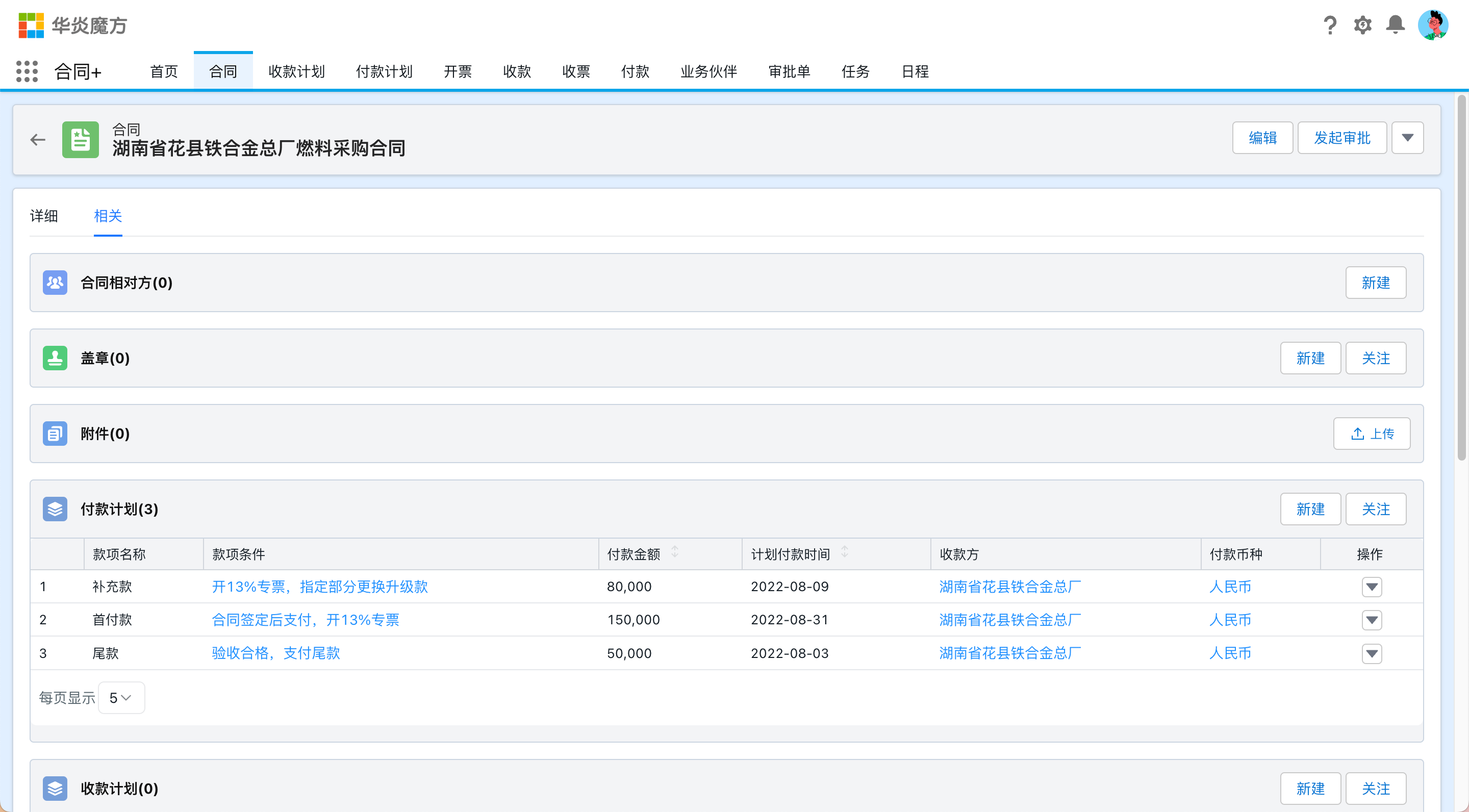The height and width of the screenshot is (812, 1469).
Task: Open the action dropdown for the 补充款 row
Action: pyautogui.click(x=1372, y=587)
